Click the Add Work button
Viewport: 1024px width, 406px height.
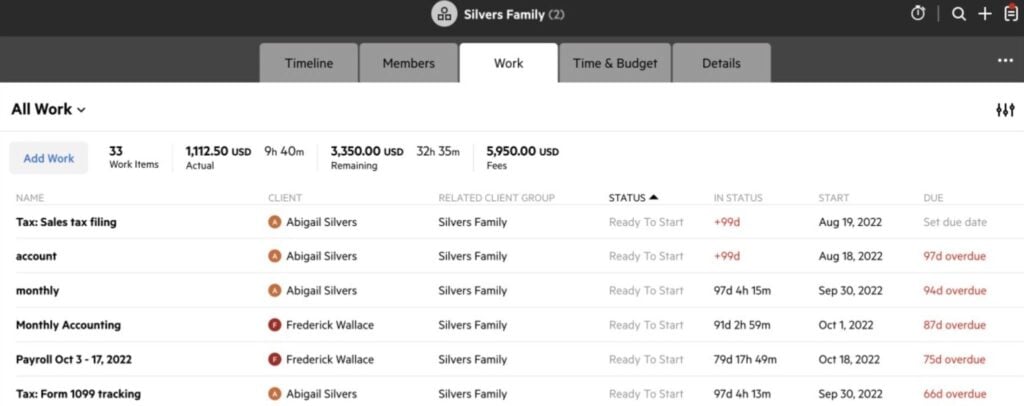click(x=48, y=158)
